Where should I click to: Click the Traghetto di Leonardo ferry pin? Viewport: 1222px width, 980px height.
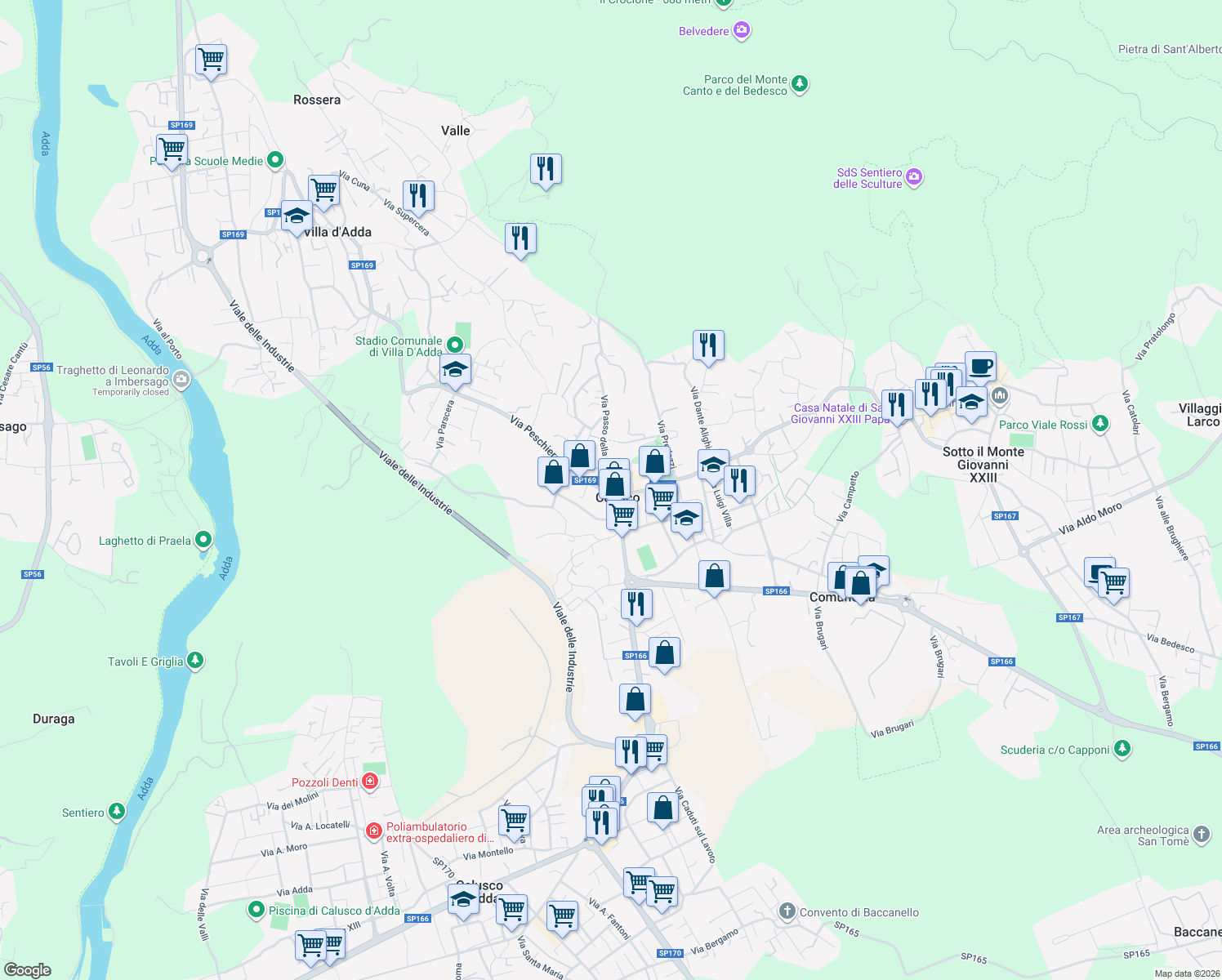pos(181,379)
